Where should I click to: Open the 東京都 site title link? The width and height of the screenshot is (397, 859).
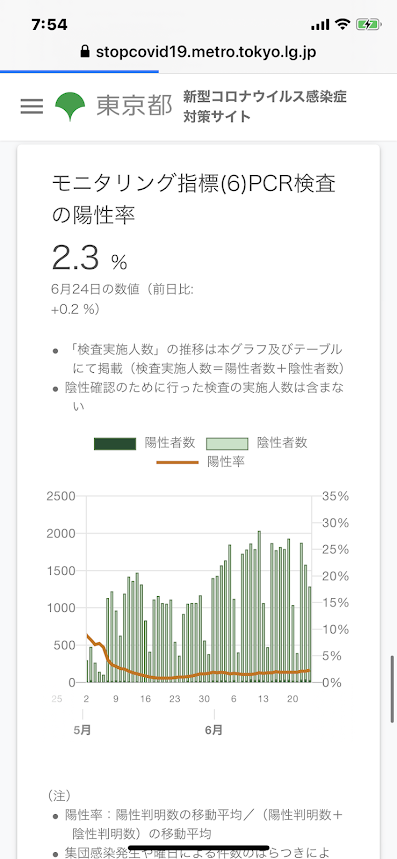click(x=134, y=106)
